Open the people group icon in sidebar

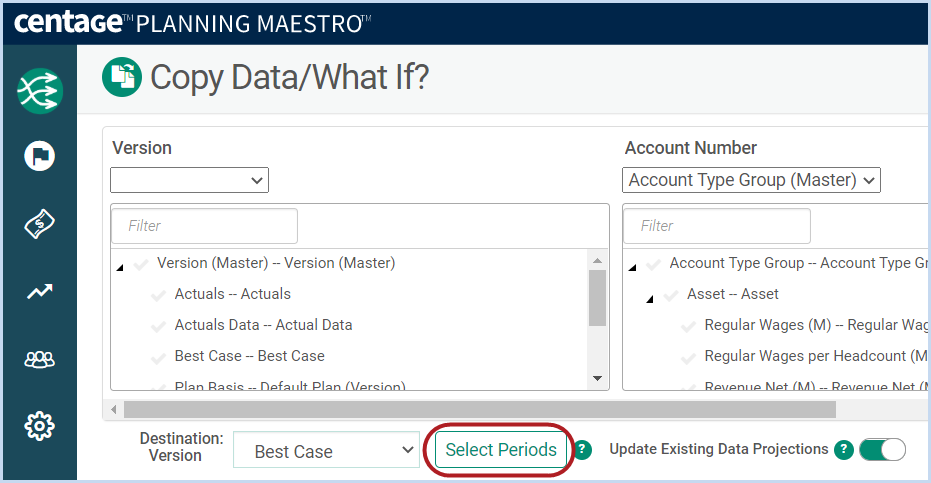[x=39, y=359]
